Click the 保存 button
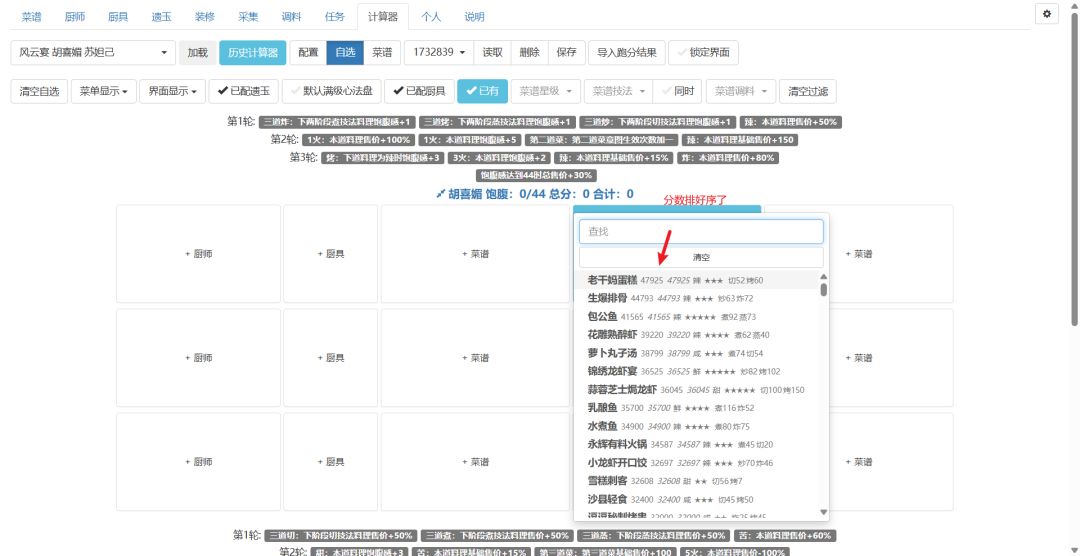The image size is (1080, 556). point(567,52)
